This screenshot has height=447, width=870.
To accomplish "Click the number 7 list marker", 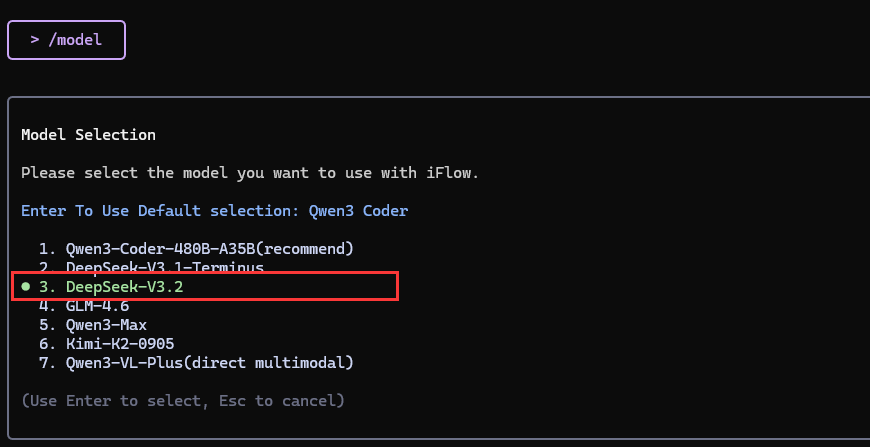I will 44,362.
